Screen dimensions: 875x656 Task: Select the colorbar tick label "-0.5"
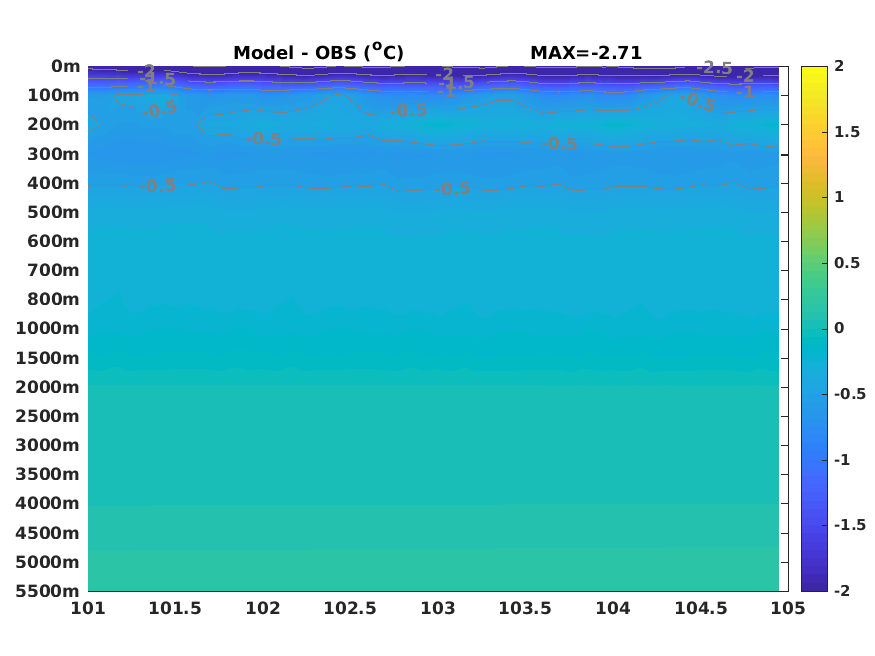pyautogui.click(x=850, y=394)
